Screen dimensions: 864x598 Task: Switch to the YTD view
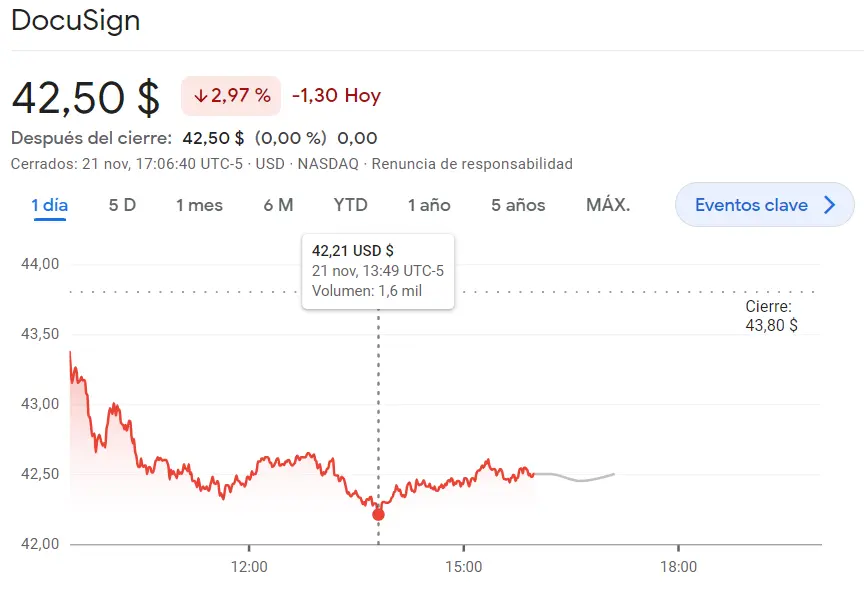(350, 205)
